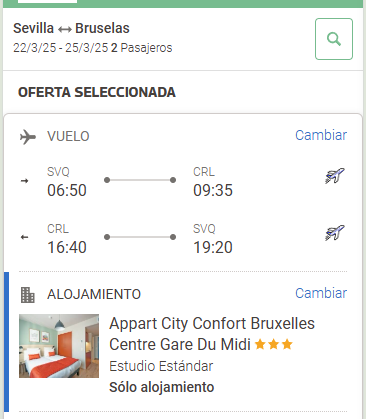Open the search with the magnifier button
Viewport: 366px width, 419px height.
click(334, 39)
